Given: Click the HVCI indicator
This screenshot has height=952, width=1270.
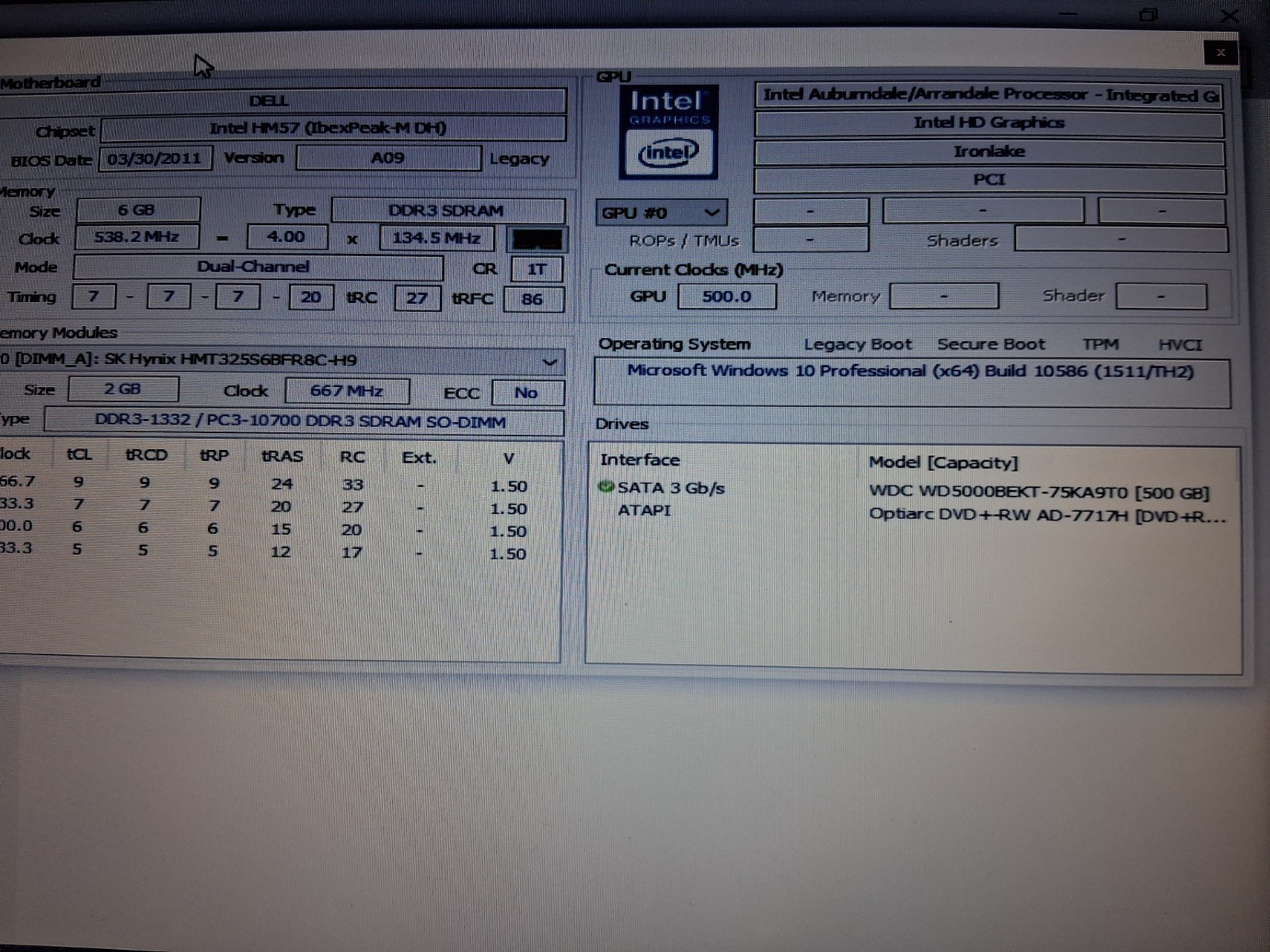Looking at the screenshot, I should click(x=1180, y=345).
